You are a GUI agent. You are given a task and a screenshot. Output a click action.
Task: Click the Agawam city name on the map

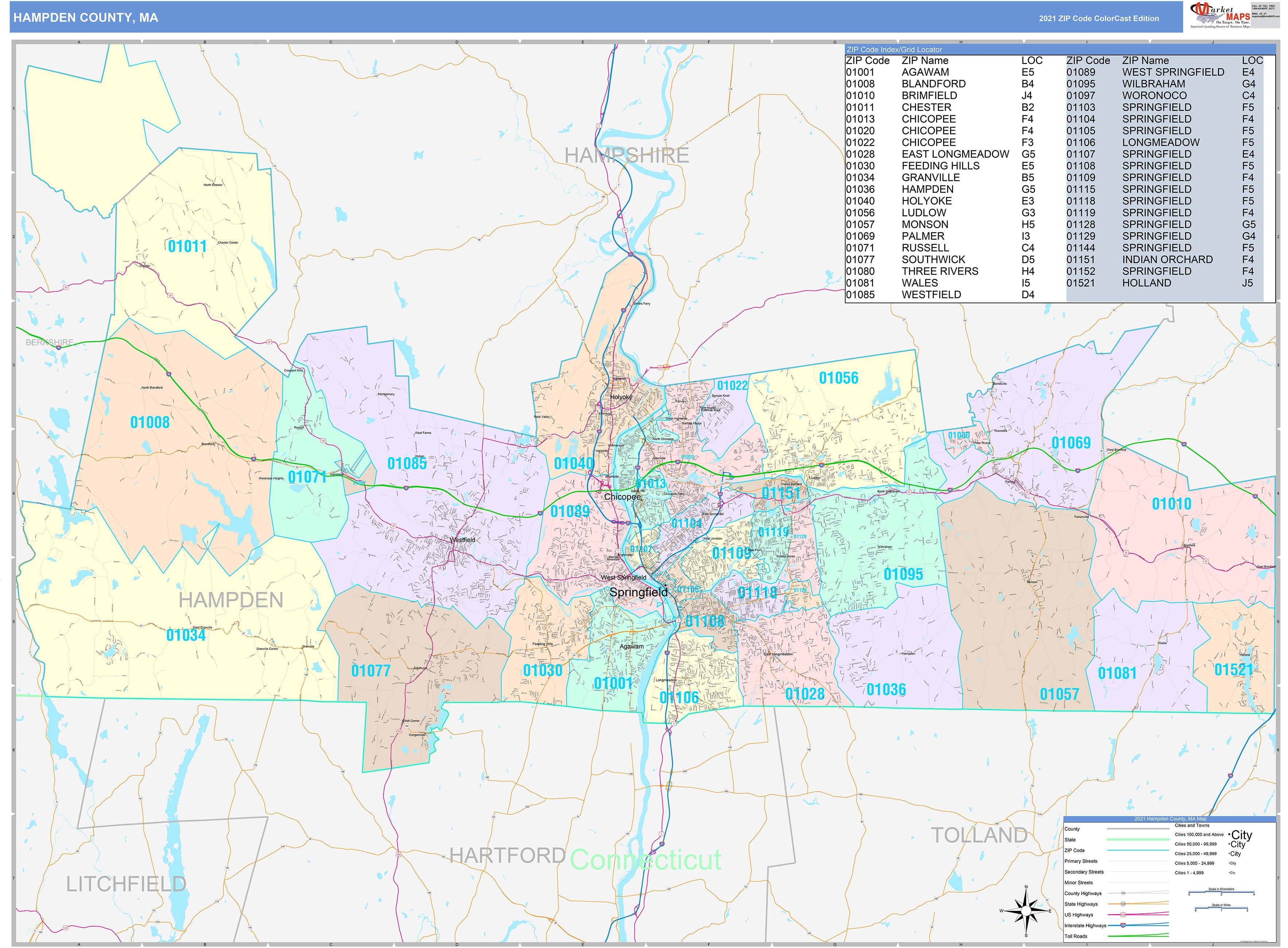tap(632, 647)
